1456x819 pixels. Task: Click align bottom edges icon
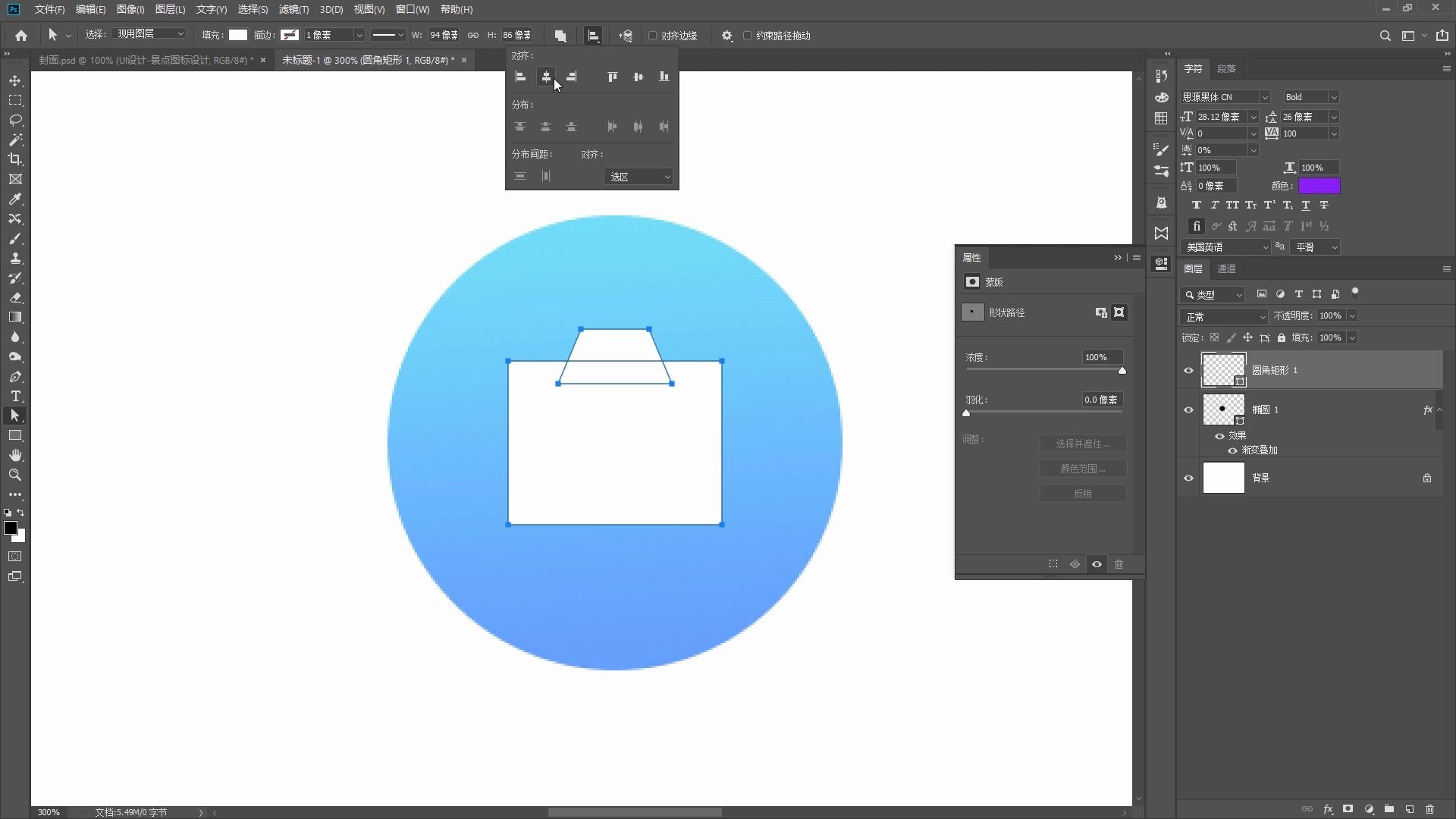pos(664,77)
